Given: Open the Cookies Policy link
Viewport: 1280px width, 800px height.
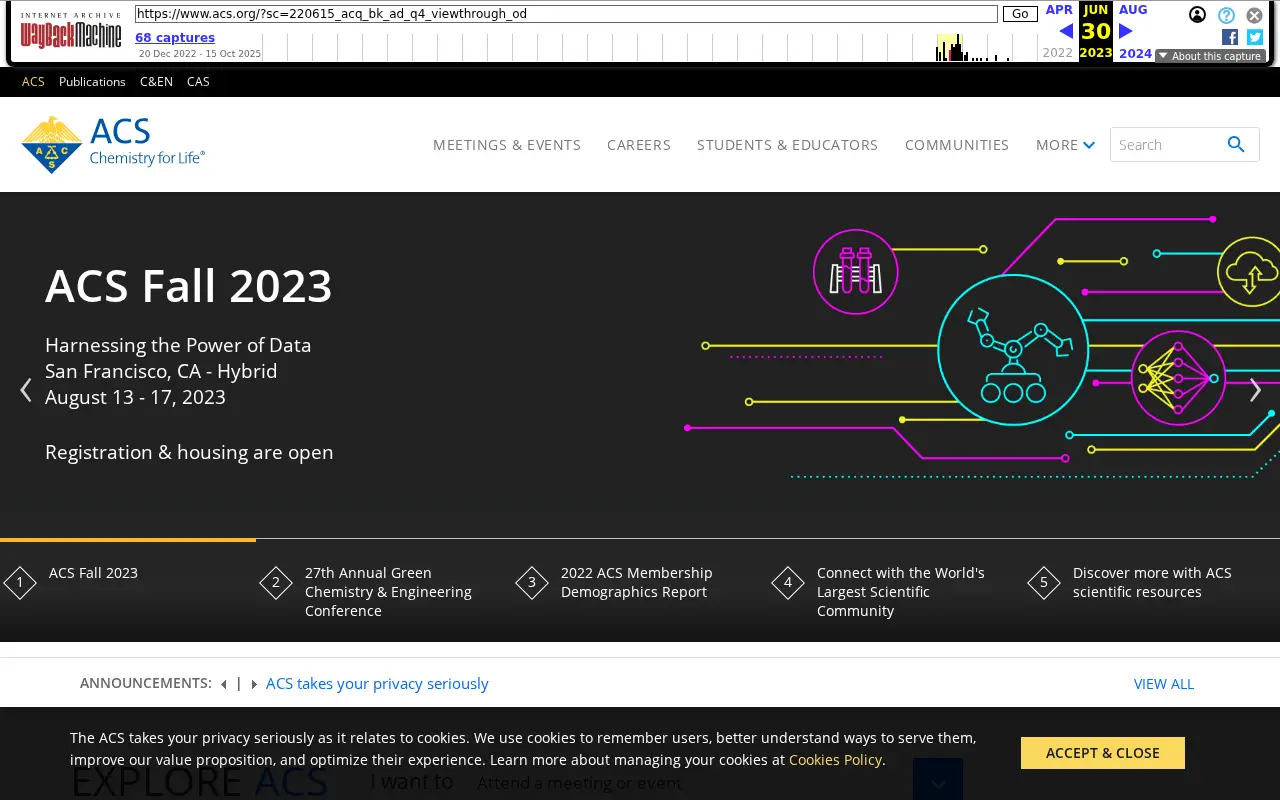Looking at the screenshot, I should click(835, 760).
